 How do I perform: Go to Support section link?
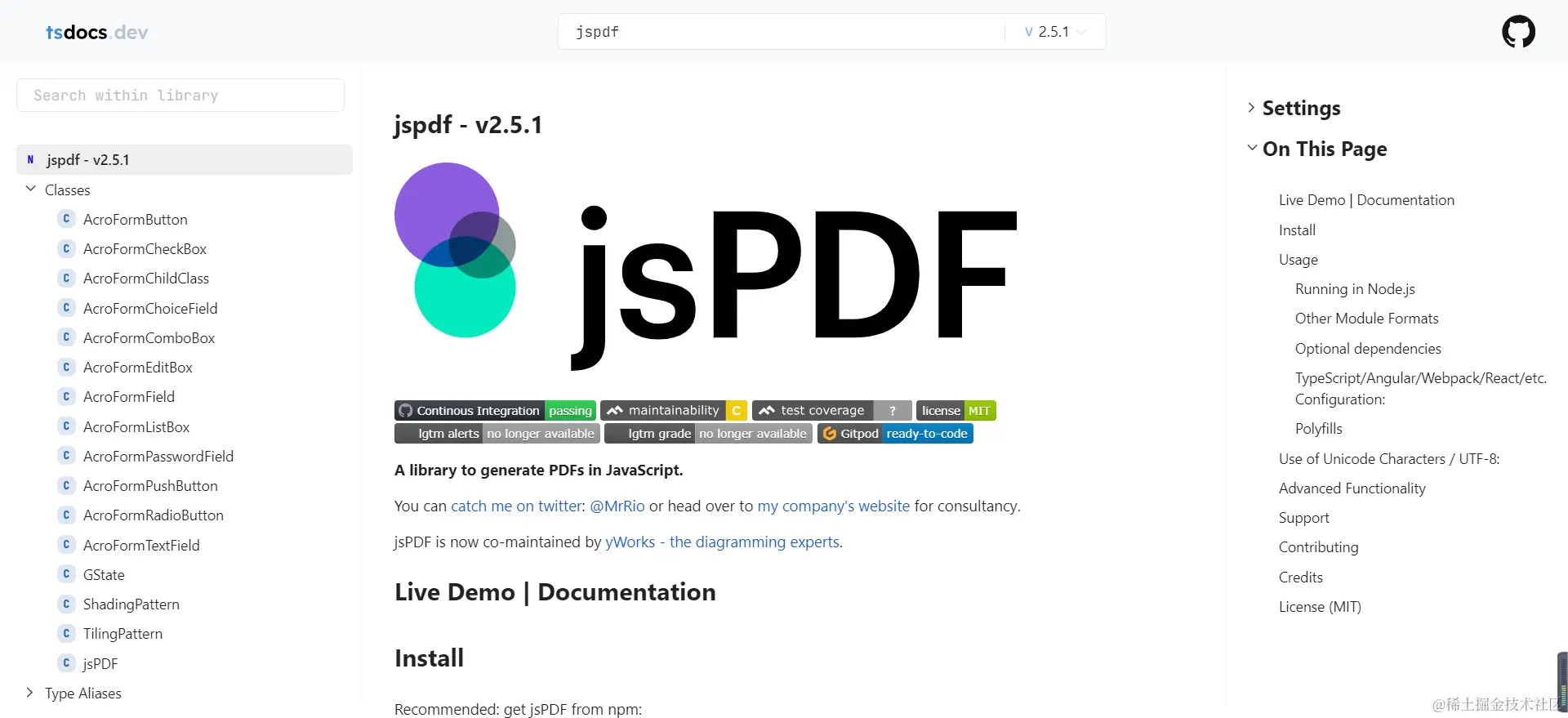[1304, 518]
